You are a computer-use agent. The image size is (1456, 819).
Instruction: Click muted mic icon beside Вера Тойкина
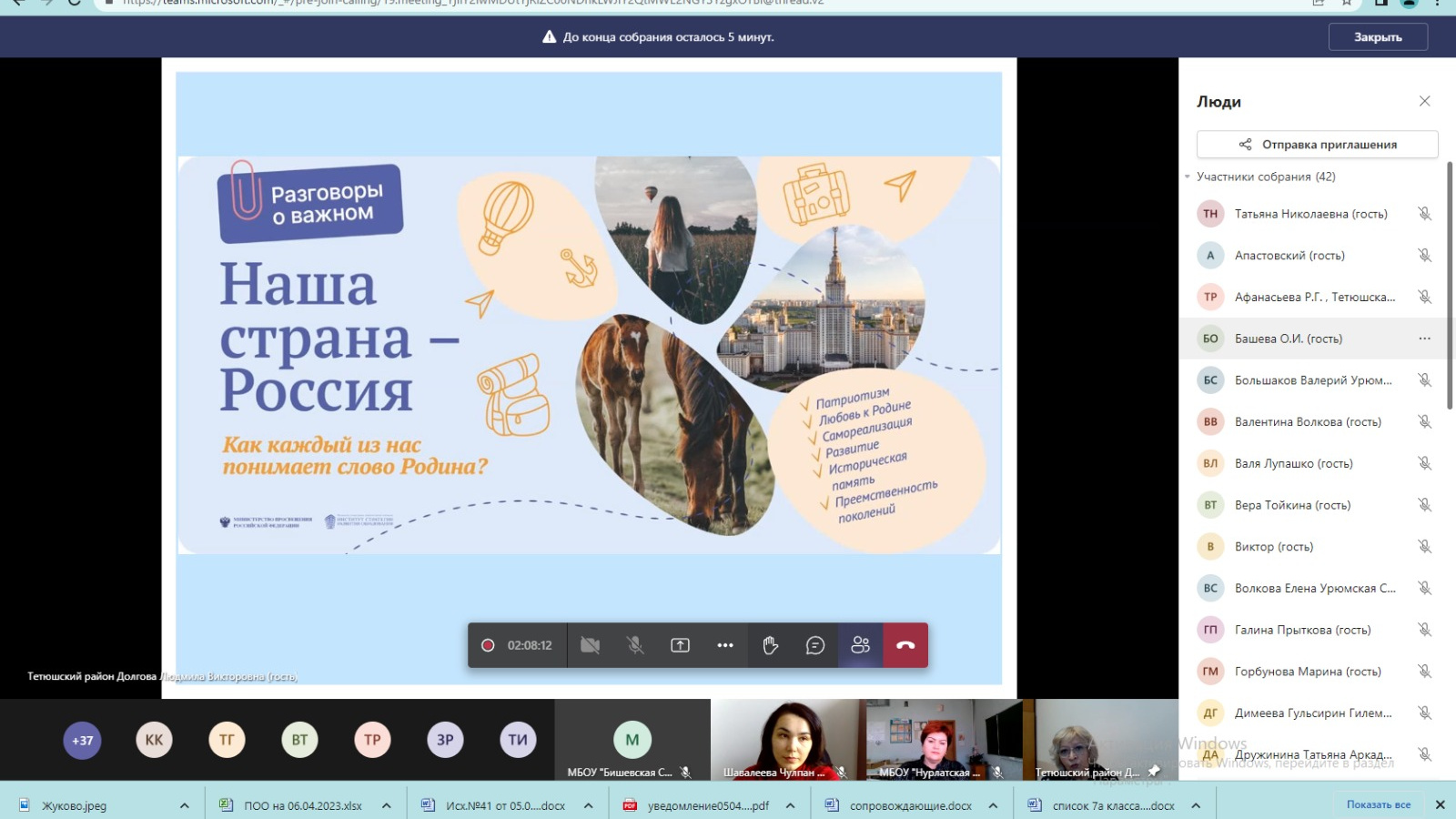click(x=1424, y=505)
